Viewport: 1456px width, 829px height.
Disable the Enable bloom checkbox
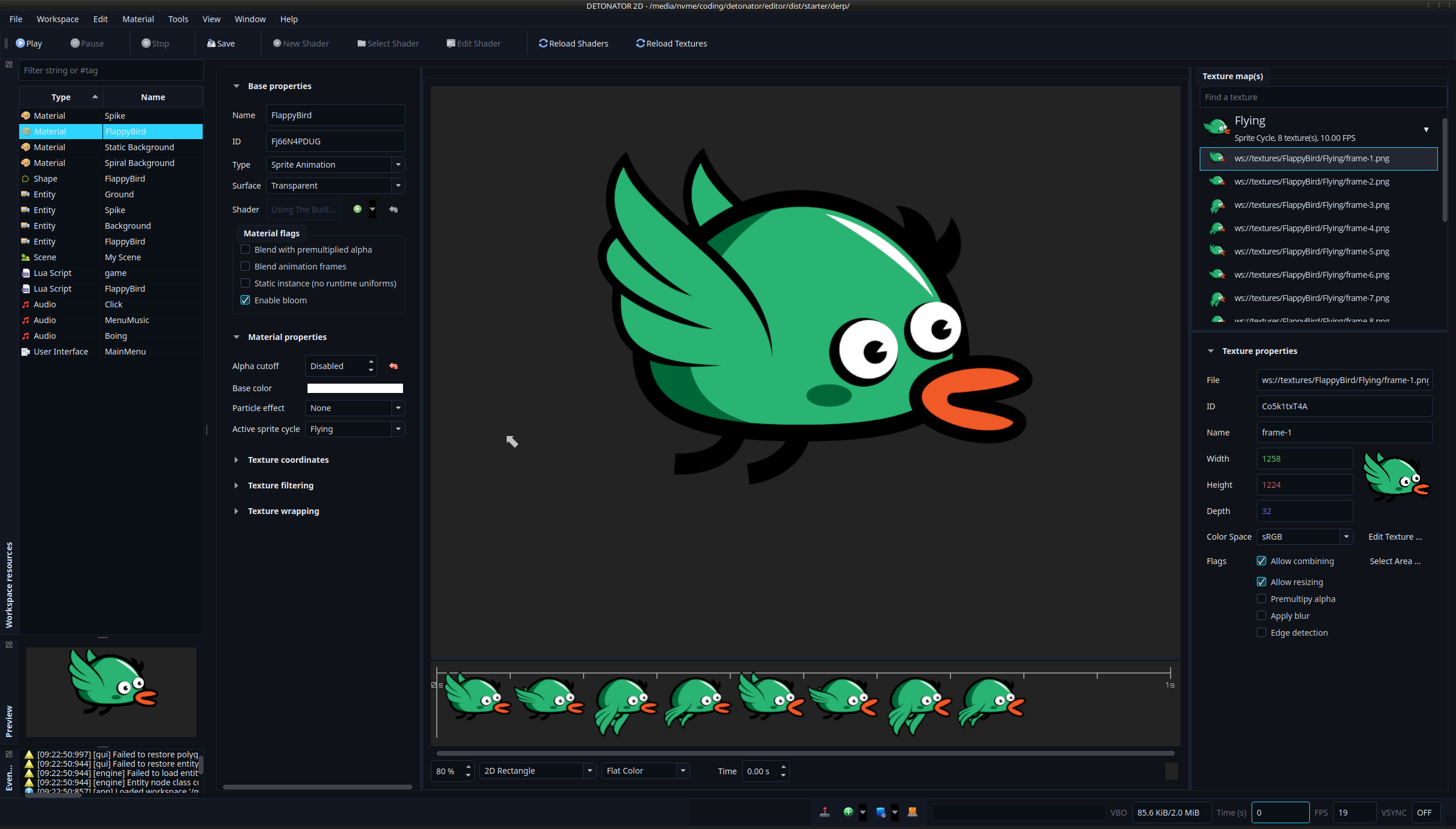[245, 300]
